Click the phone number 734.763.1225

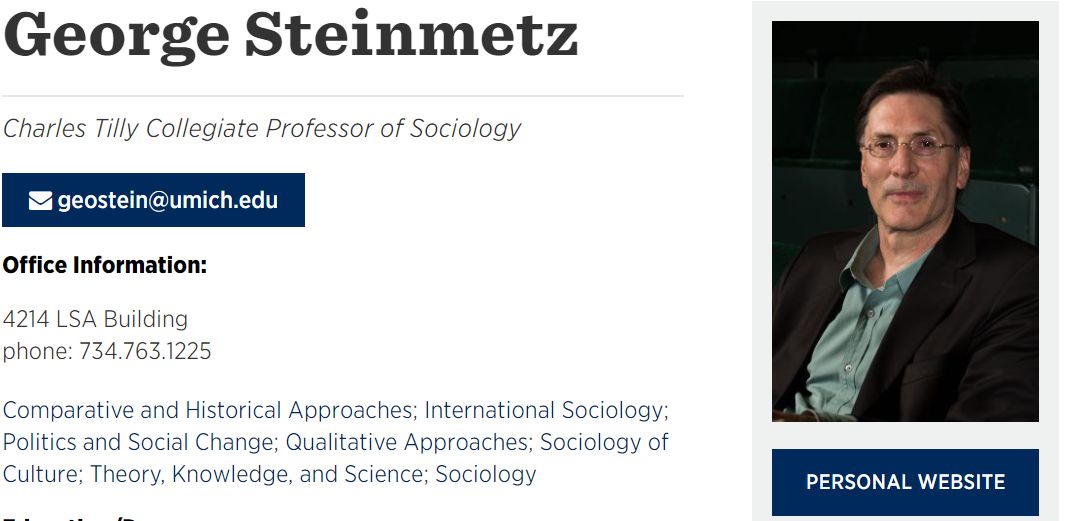coord(145,352)
